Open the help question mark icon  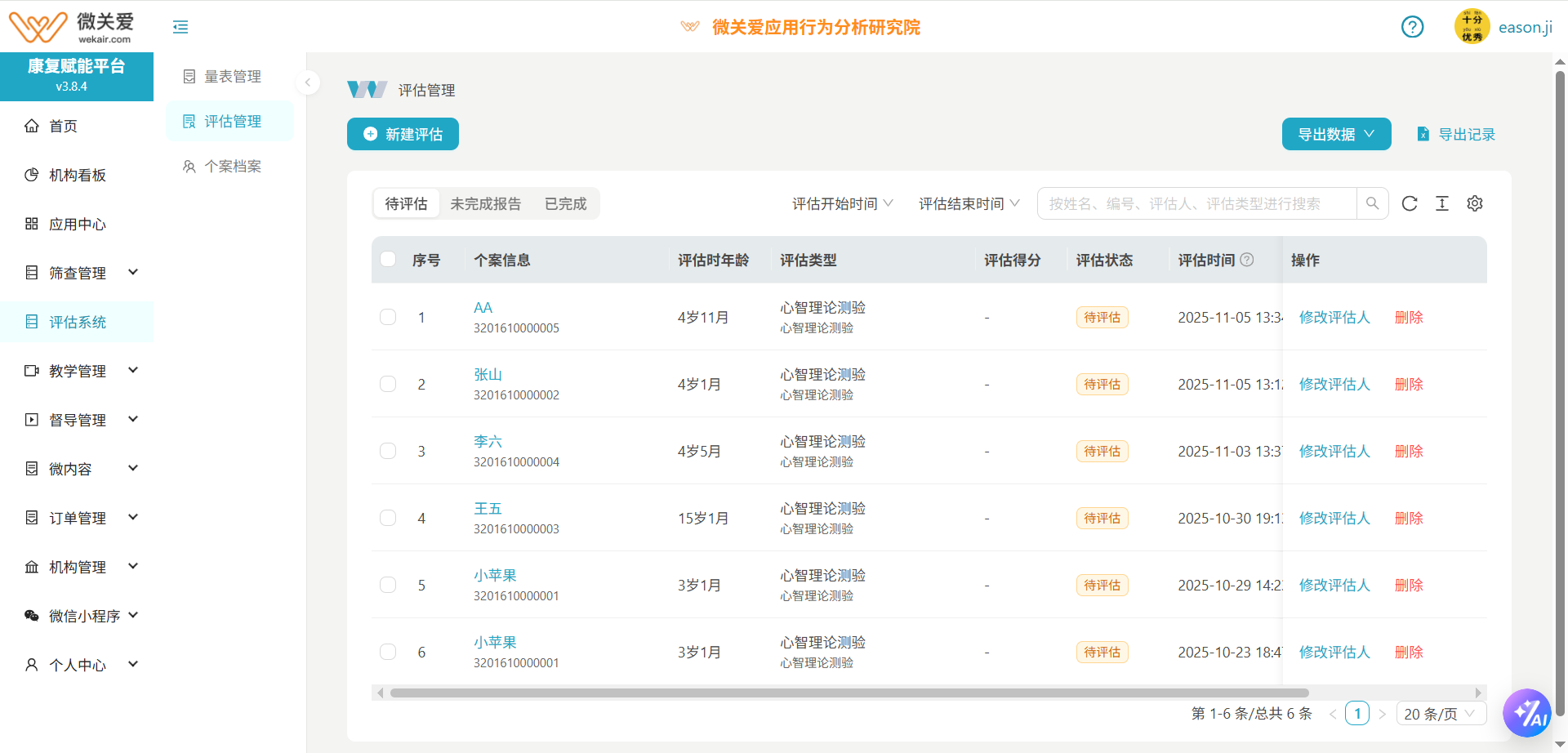point(1412,27)
